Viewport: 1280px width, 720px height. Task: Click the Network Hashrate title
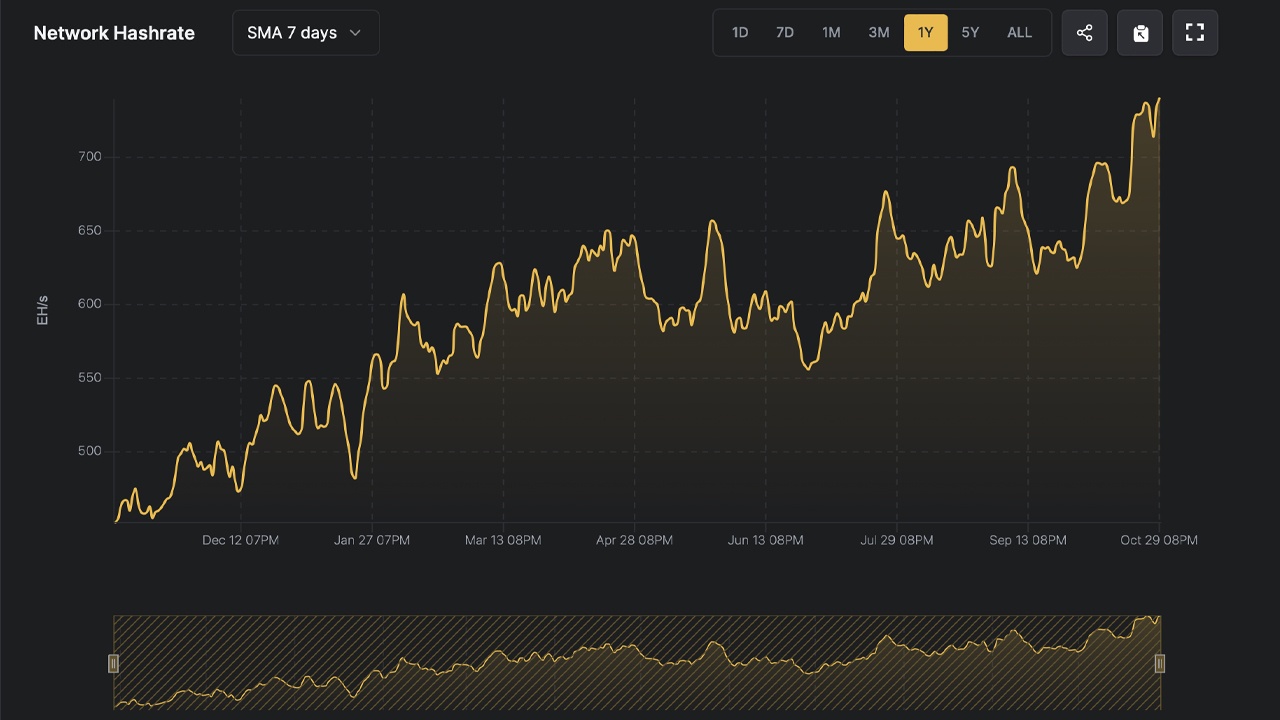coord(113,32)
